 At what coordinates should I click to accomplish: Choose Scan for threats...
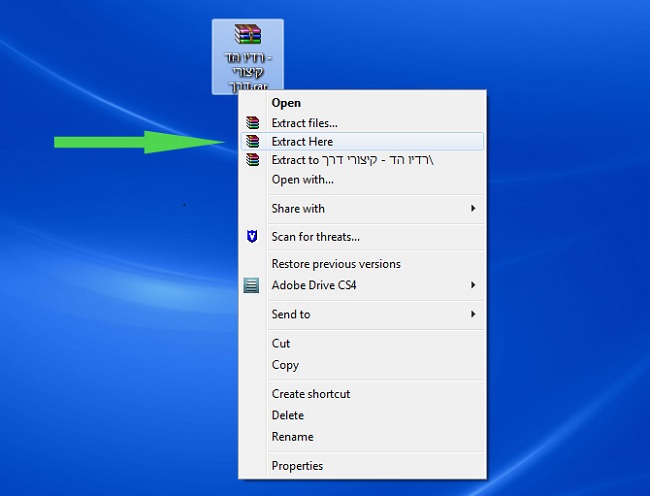point(362,237)
